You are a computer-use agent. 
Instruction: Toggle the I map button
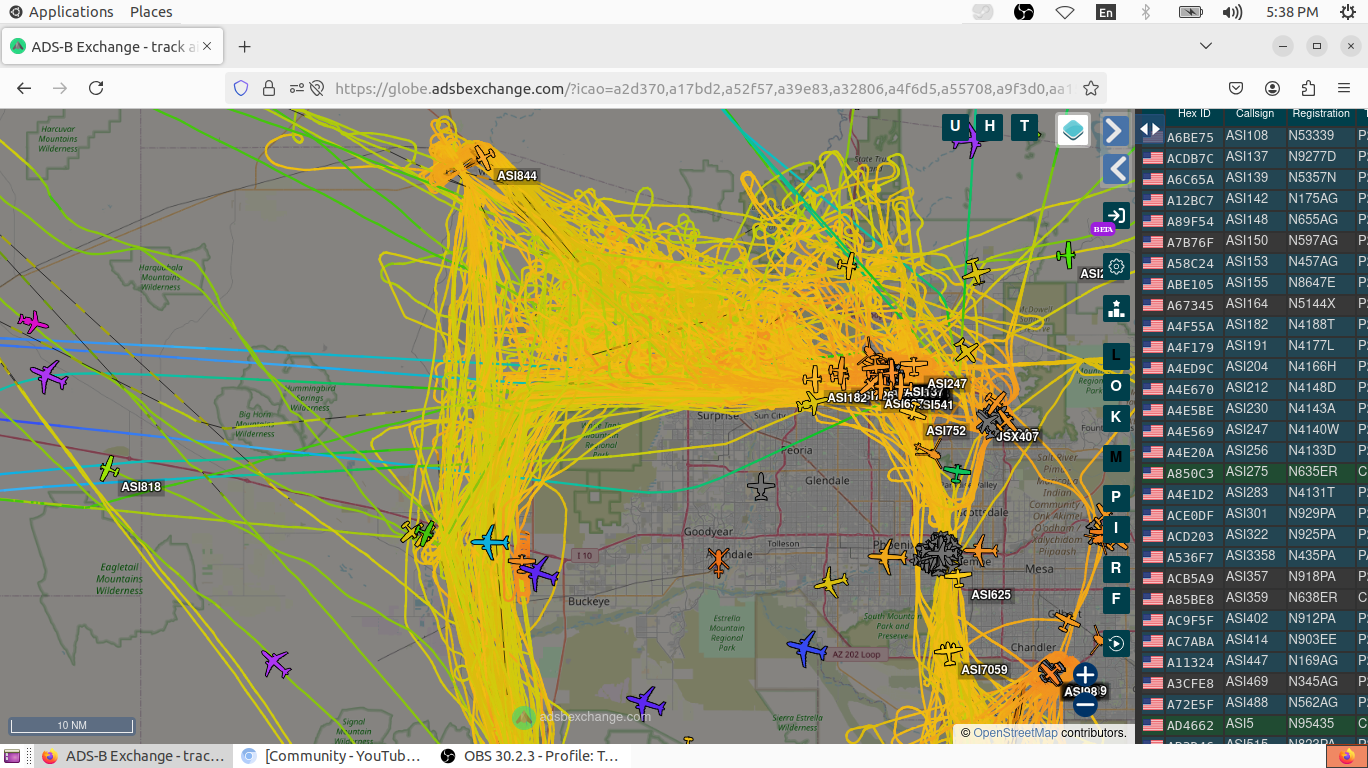tap(1116, 528)
